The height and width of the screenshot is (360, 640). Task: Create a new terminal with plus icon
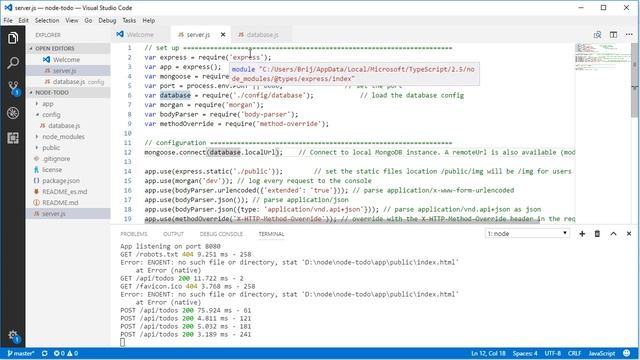582,233
